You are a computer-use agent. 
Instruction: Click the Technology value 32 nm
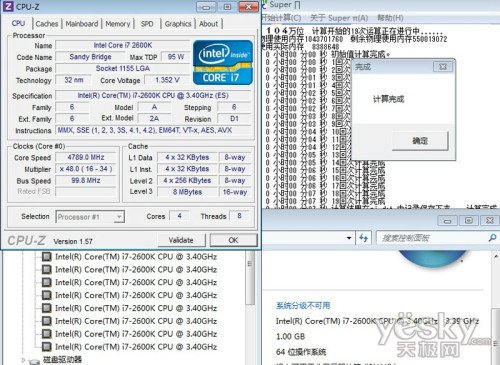[x=74, y=80]
